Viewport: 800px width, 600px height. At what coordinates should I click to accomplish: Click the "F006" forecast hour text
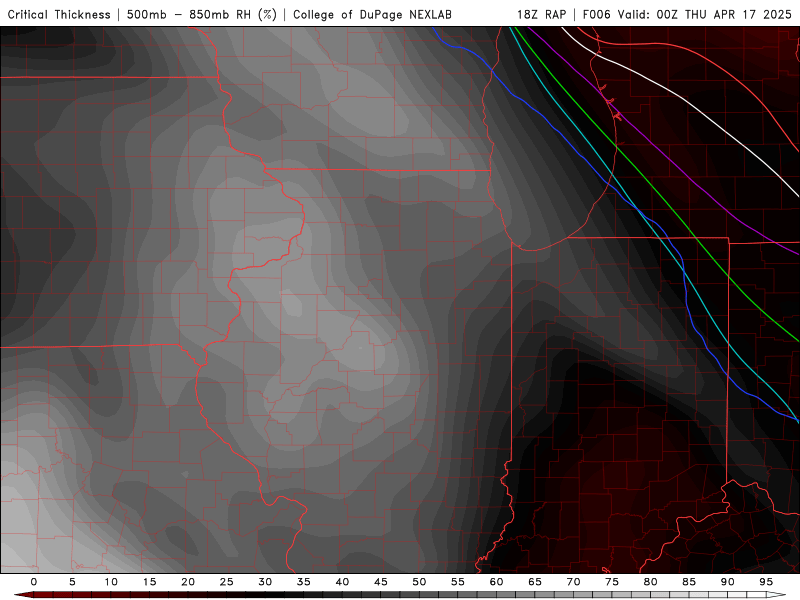(596, 14)
